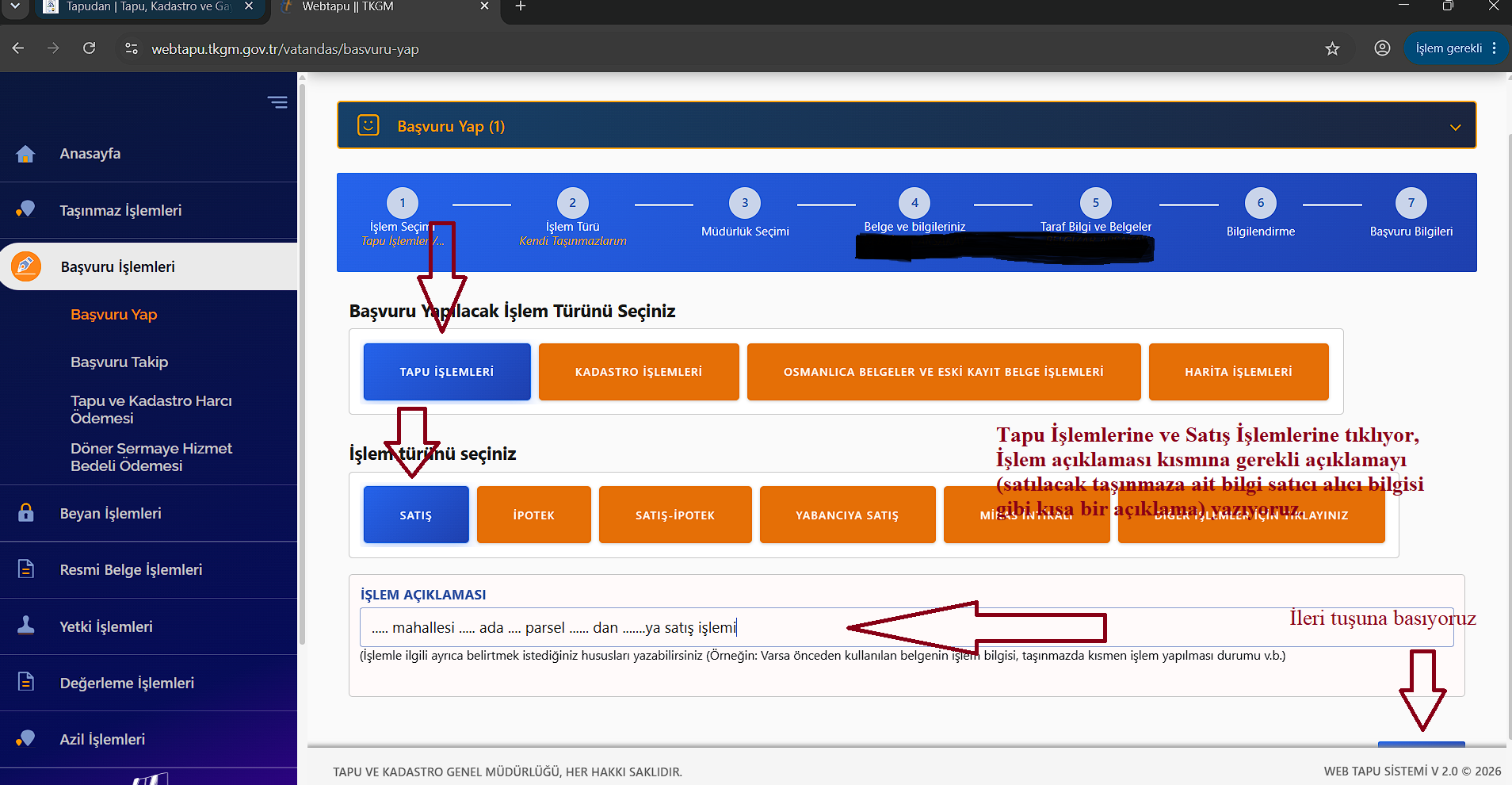This screenshot has height=785, width=1512.
Task: Click the browser forward arrow
Action: tap(53, 48)
